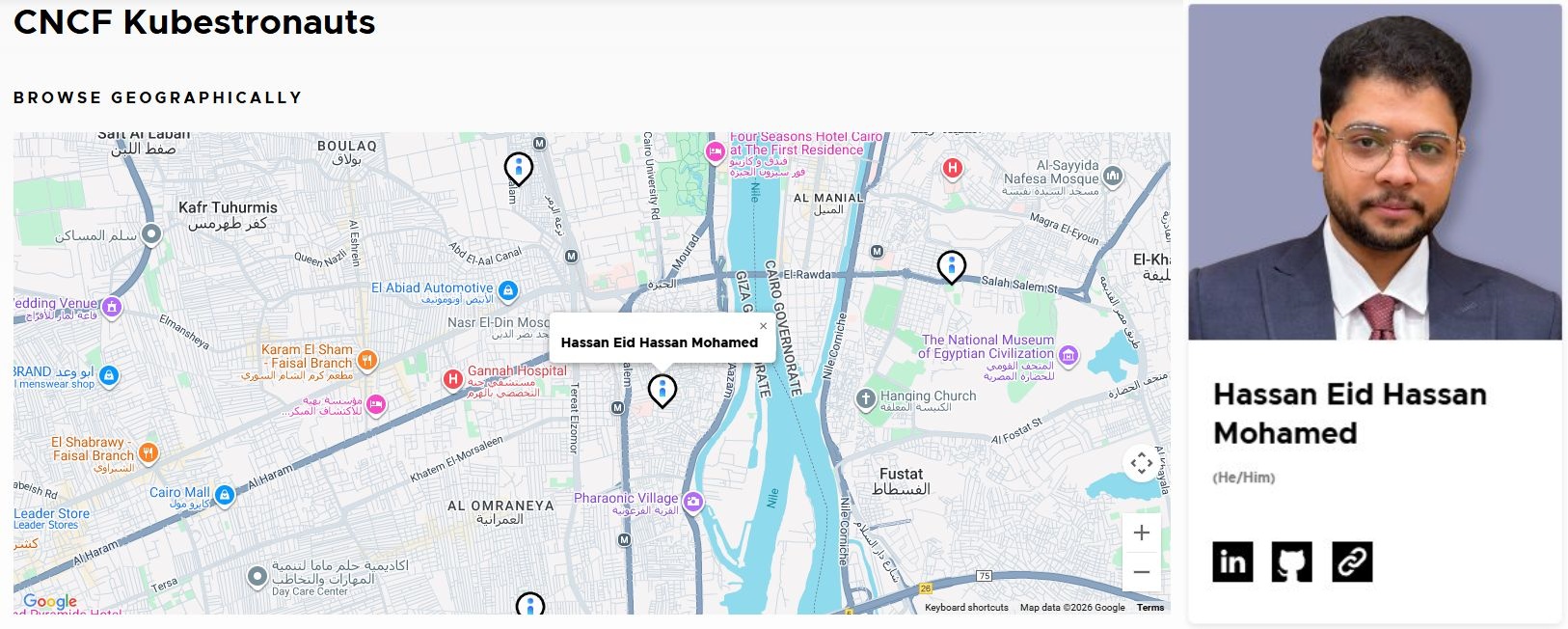Screen dimensions: 1568x629
Task: Open the GitHub profile icon
Action: [x=1291, y=561]
